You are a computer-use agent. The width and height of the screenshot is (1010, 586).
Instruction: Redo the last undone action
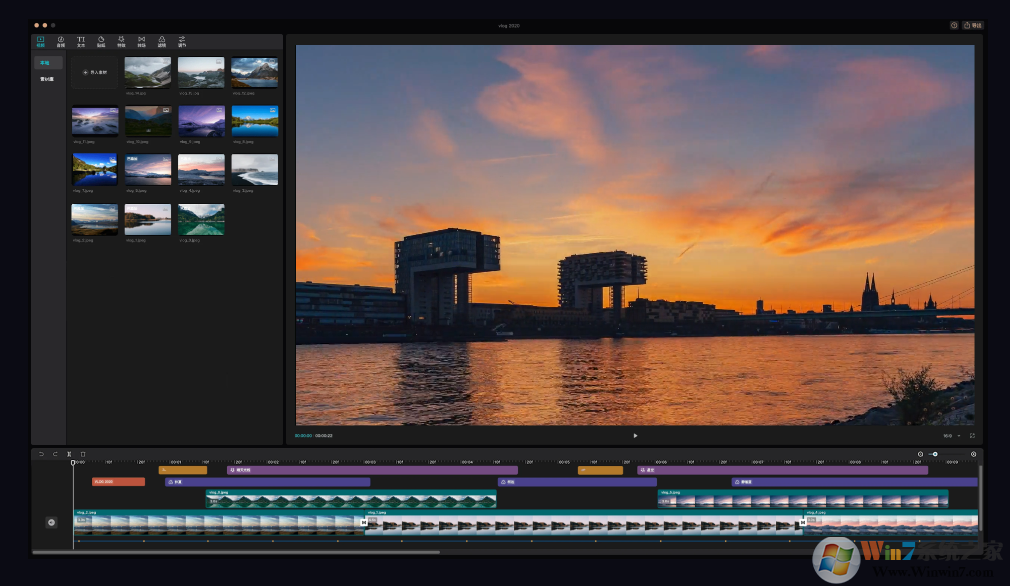click(55, 454)
